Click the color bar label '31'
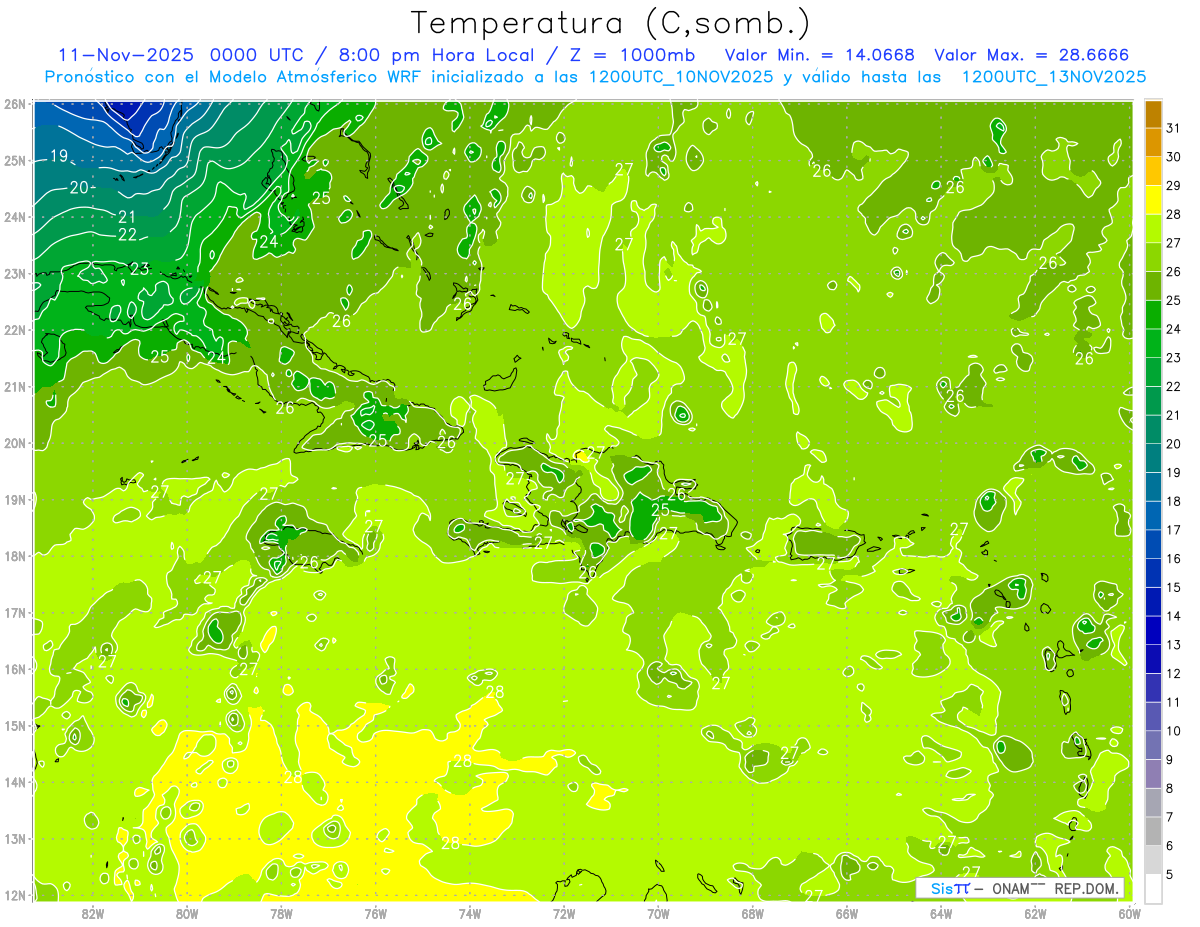Image resolution: width=1200 pixels, height=927 pixels. [x=1173, y=128]
